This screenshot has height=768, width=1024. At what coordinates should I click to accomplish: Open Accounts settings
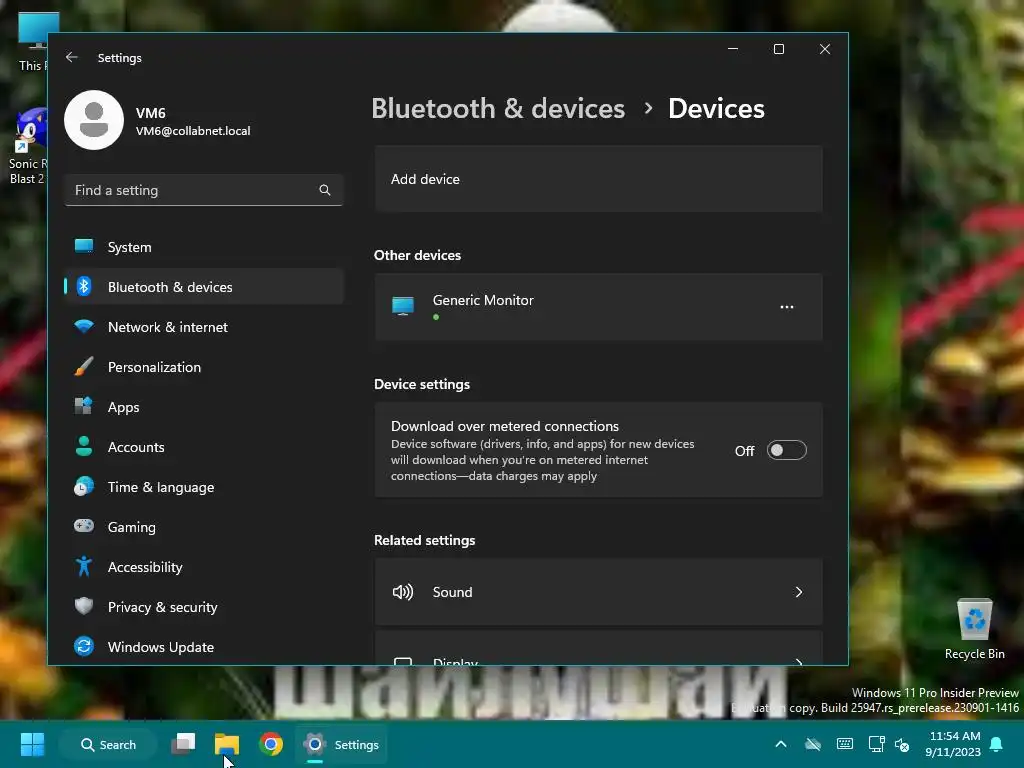[x=204, y=447]
